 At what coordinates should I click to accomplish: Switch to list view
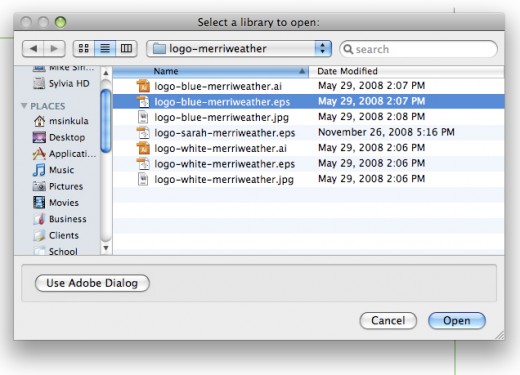click(x=105, y=49)
